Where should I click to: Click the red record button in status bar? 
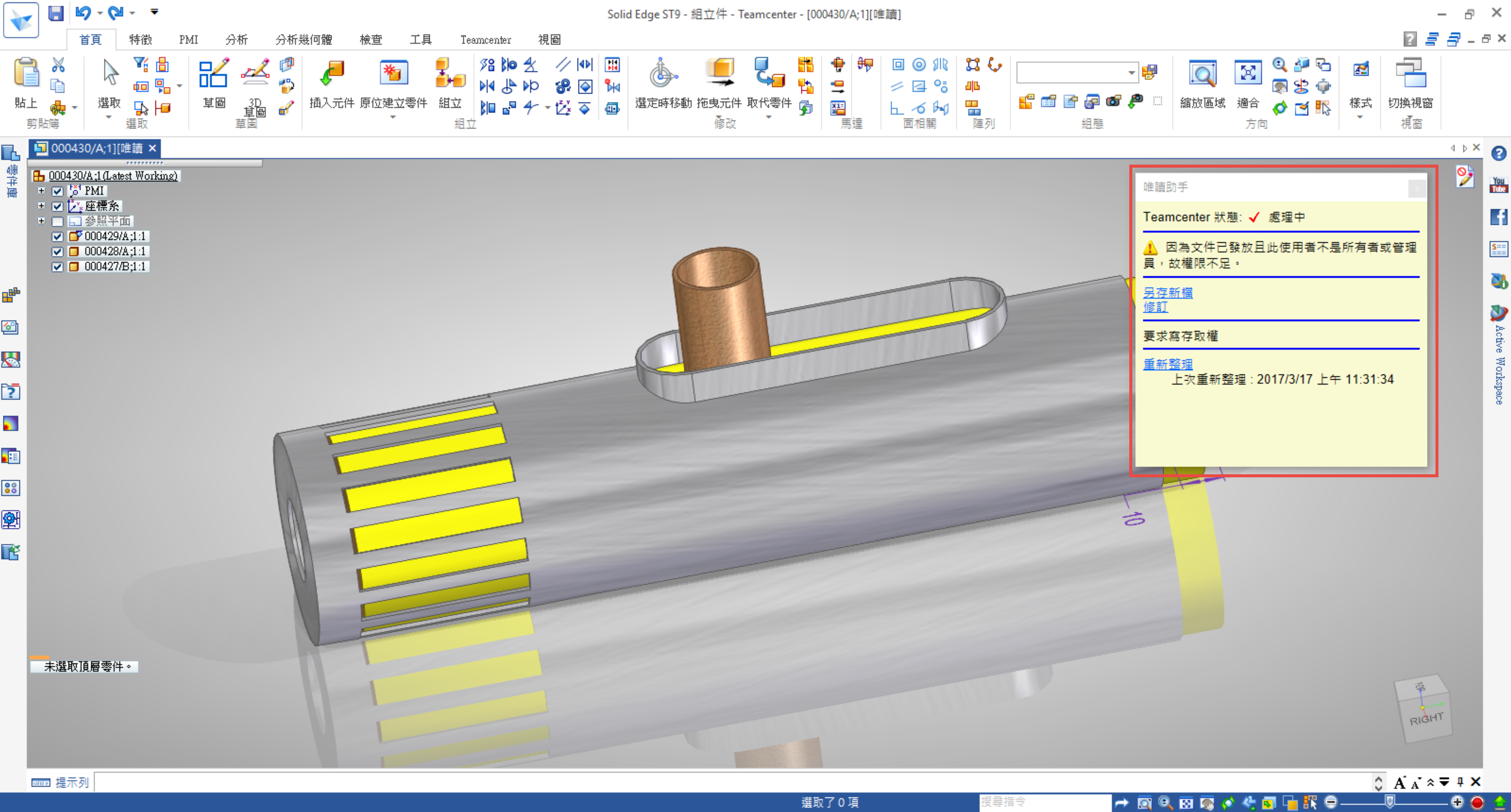point(1477,802)
